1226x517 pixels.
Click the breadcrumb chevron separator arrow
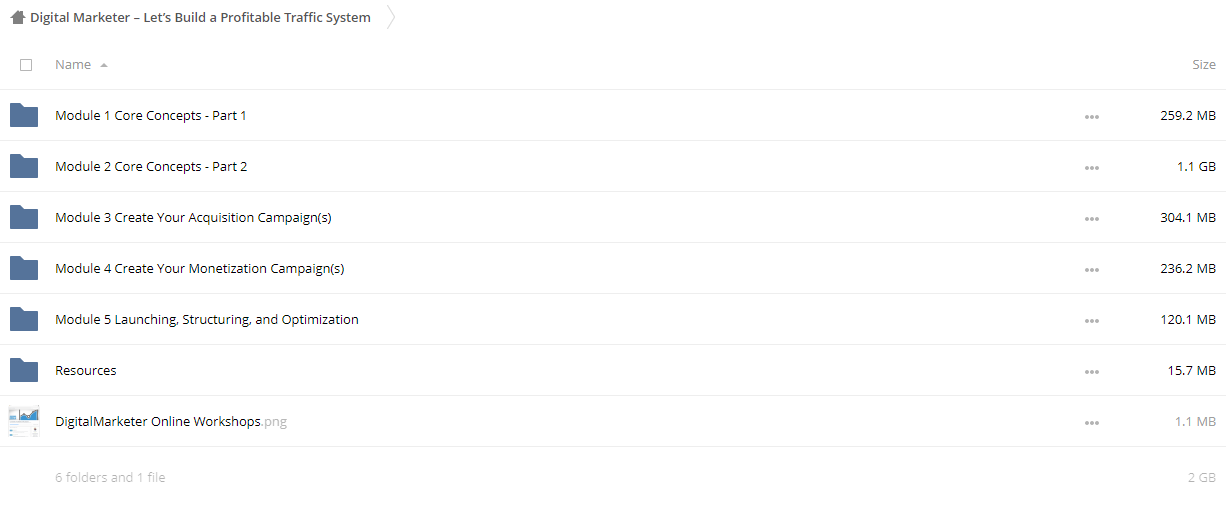pos(391,17)
